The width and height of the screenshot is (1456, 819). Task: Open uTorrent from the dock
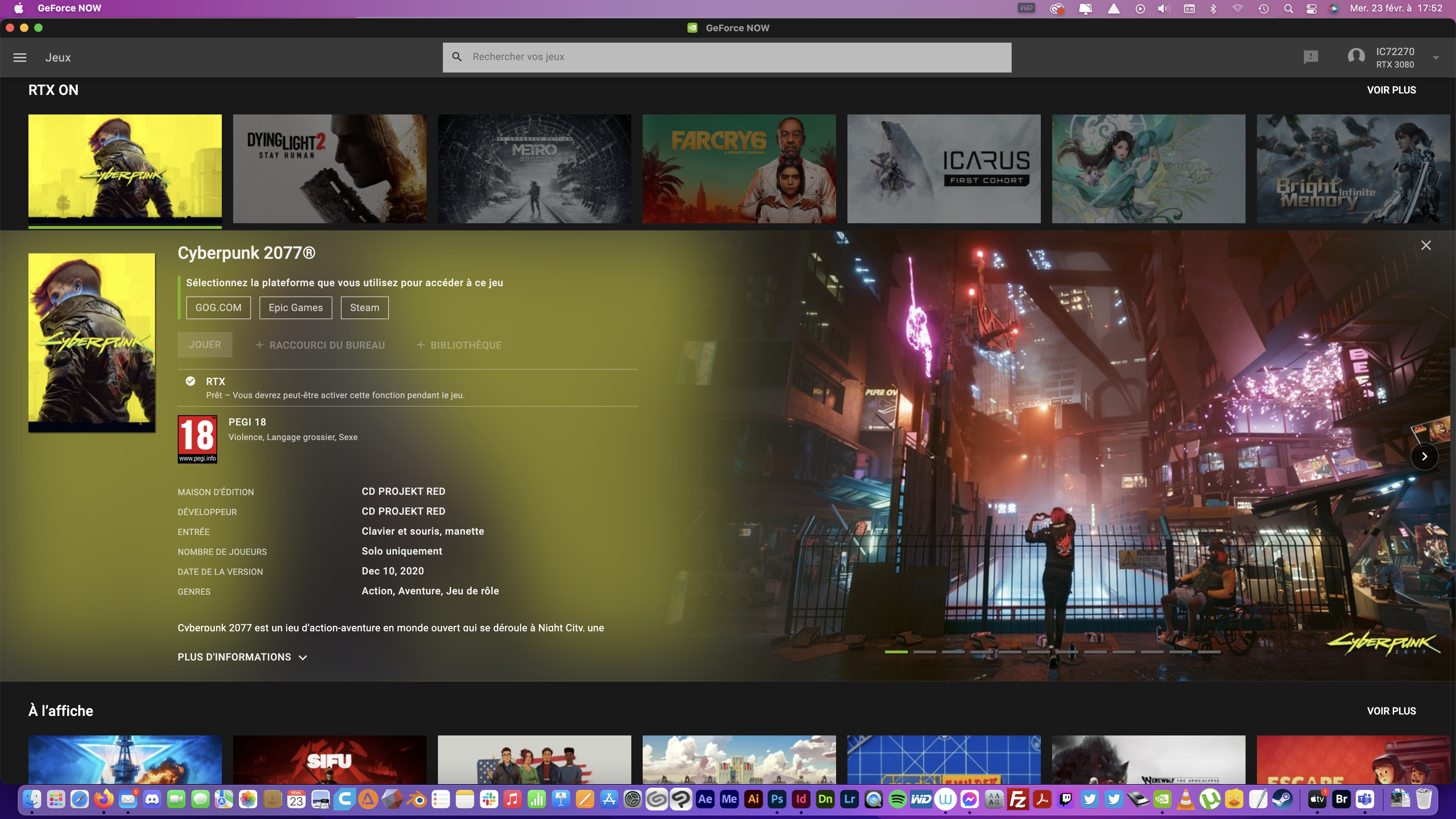coord(1210,799)
